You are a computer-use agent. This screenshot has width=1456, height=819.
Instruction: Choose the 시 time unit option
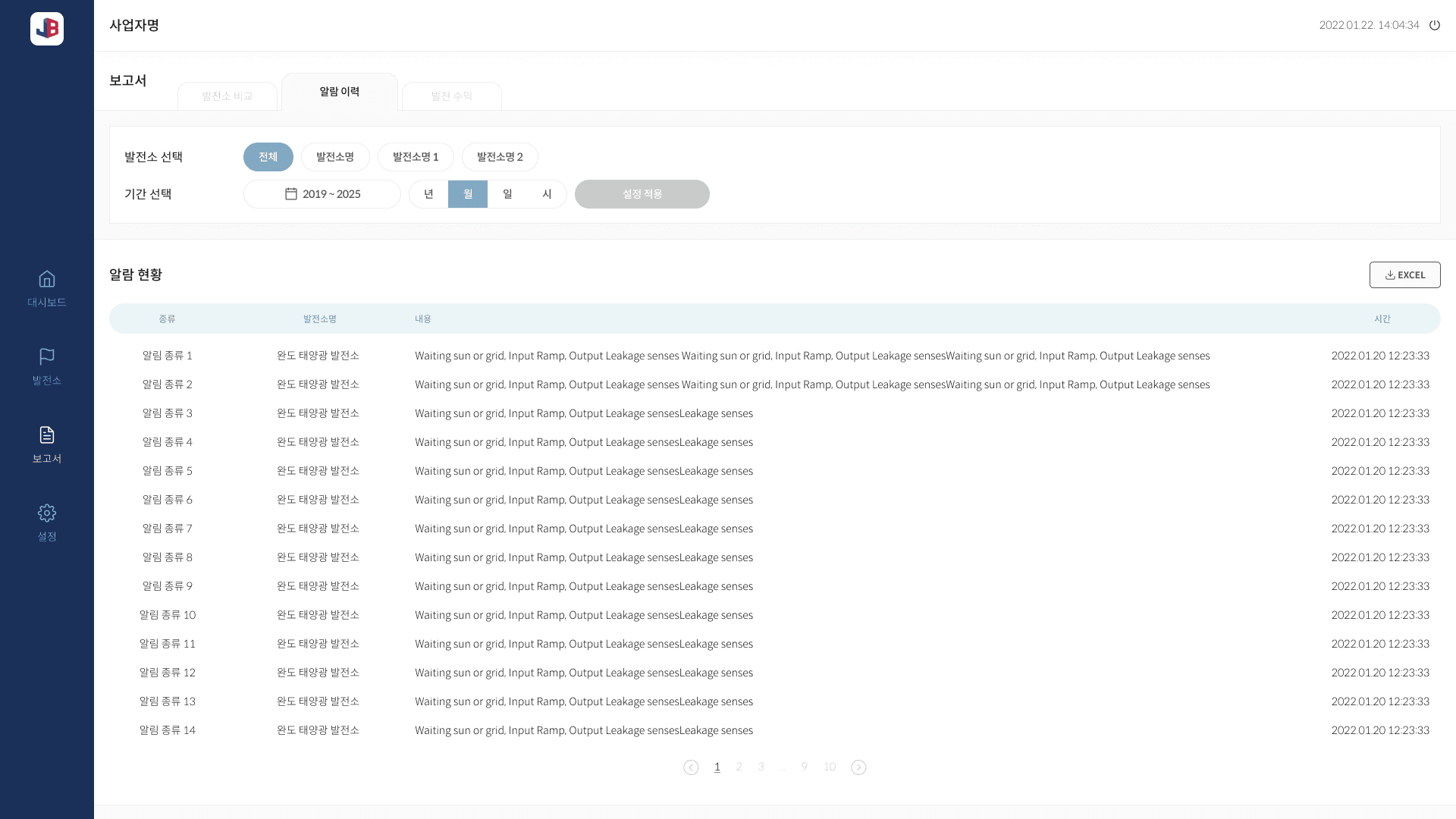click(x=547, y=194)
